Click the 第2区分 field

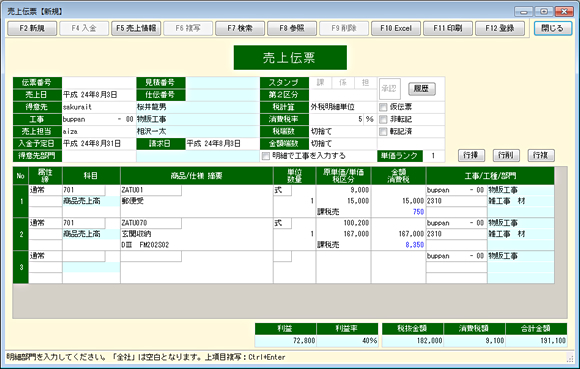pos(343,95)
